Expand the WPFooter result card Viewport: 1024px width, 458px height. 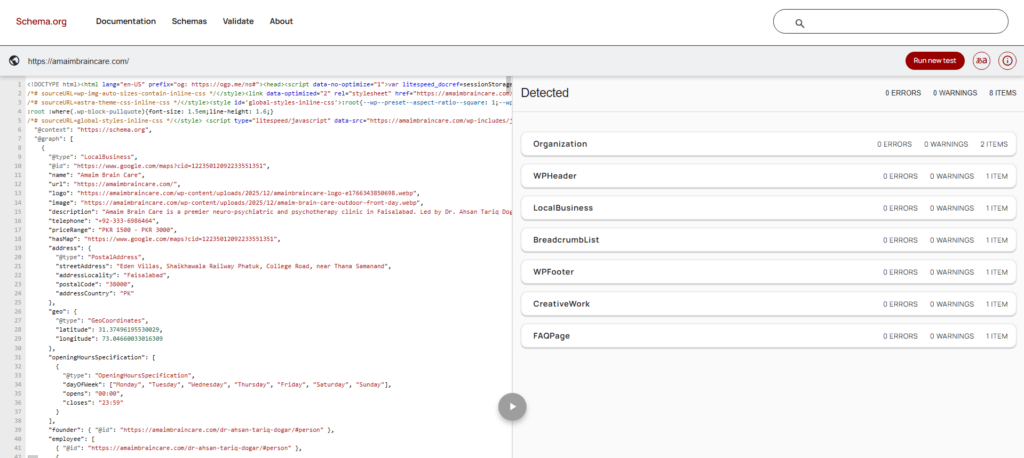click(x=769, y=272)
